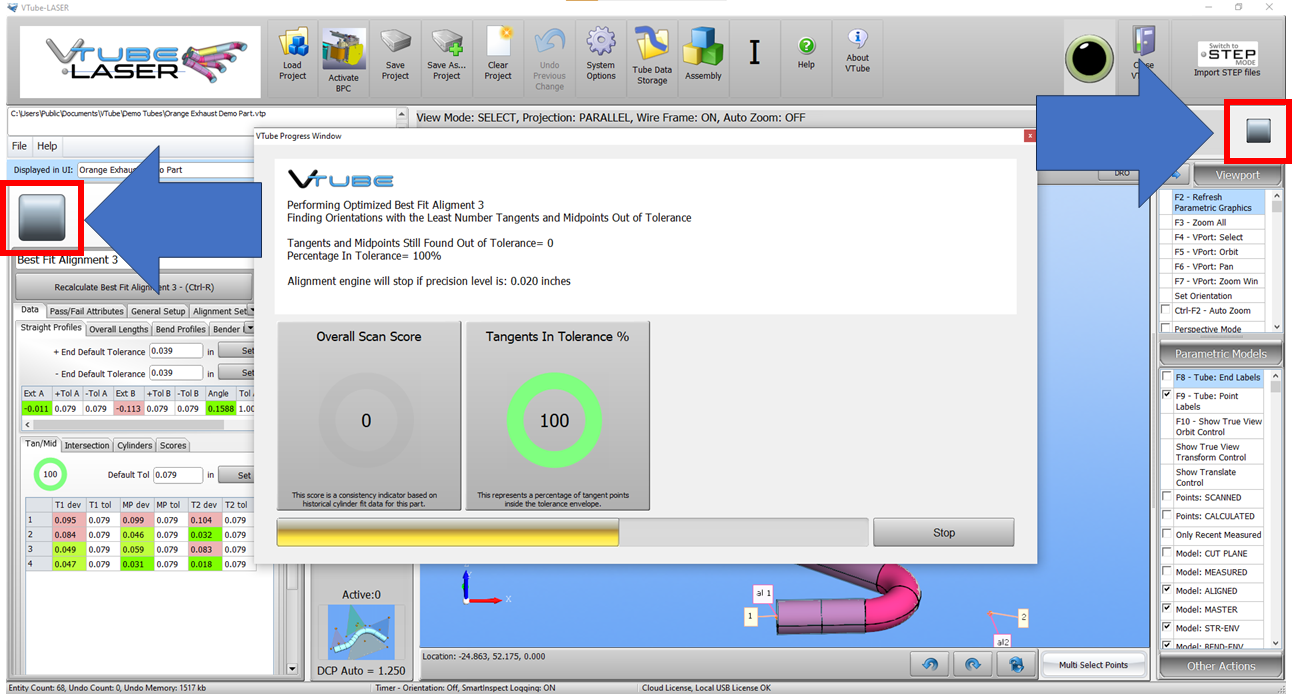Click the yellow alignment progress bar
Image resolution: width=1292 pixels, height=694 pixels.
[448, 532]
